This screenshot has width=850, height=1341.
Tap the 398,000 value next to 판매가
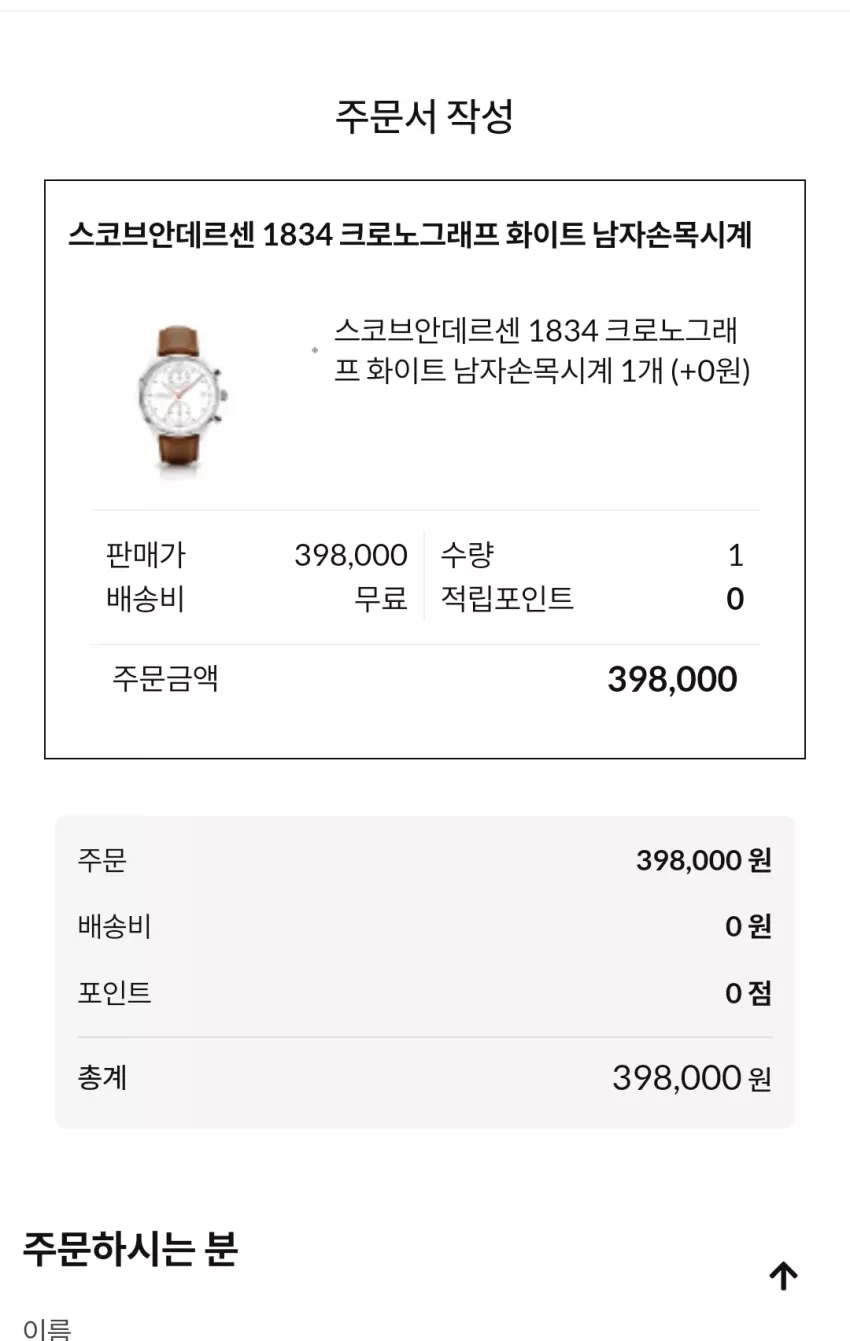[x=351, y=555]
